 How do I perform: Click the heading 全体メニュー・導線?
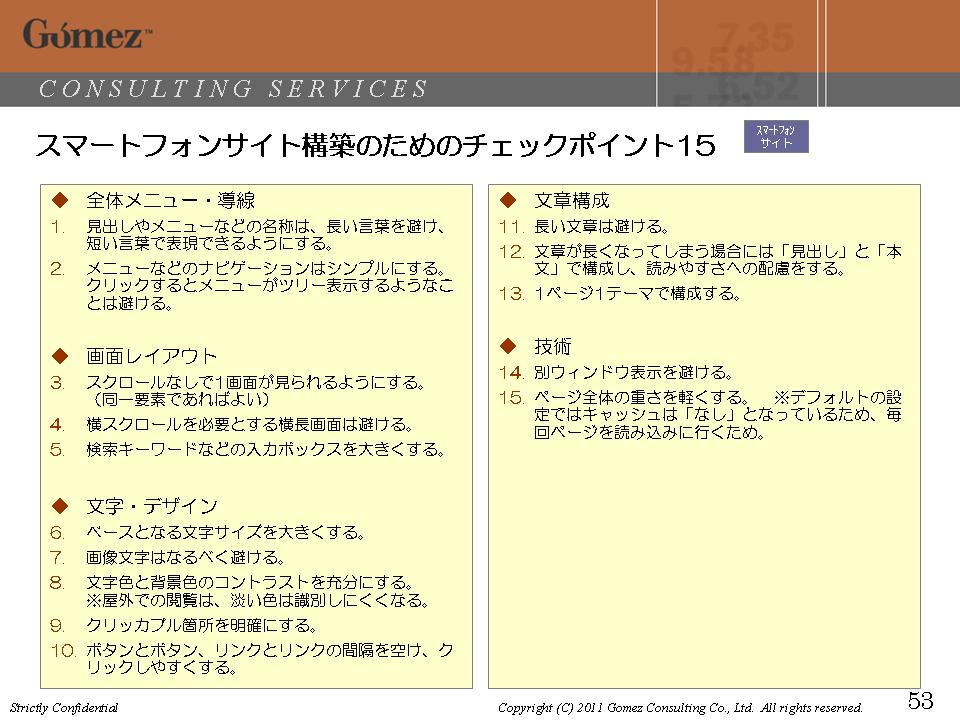pos(170,200)
